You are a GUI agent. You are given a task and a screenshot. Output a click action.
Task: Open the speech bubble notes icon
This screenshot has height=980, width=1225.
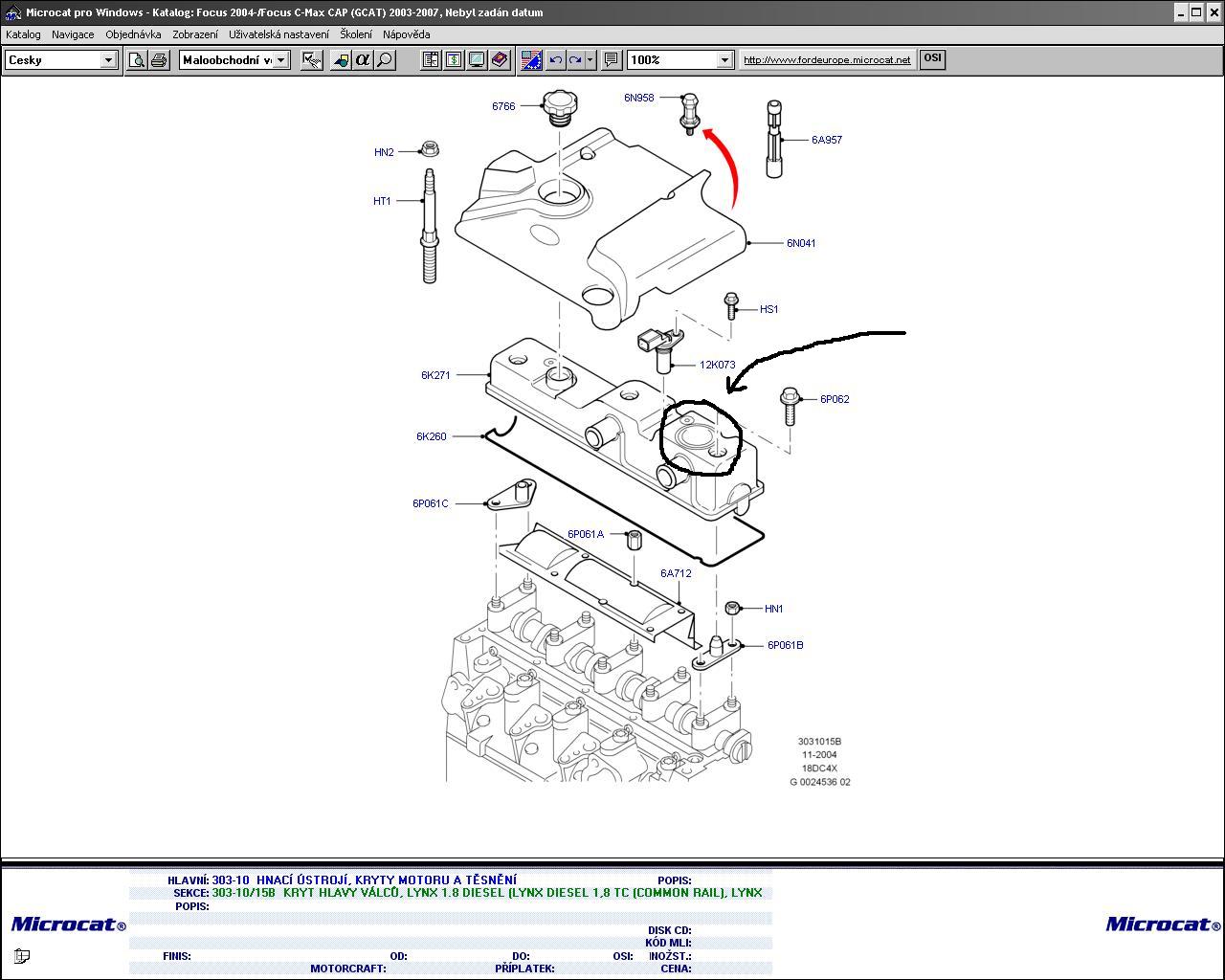(611, 59)
